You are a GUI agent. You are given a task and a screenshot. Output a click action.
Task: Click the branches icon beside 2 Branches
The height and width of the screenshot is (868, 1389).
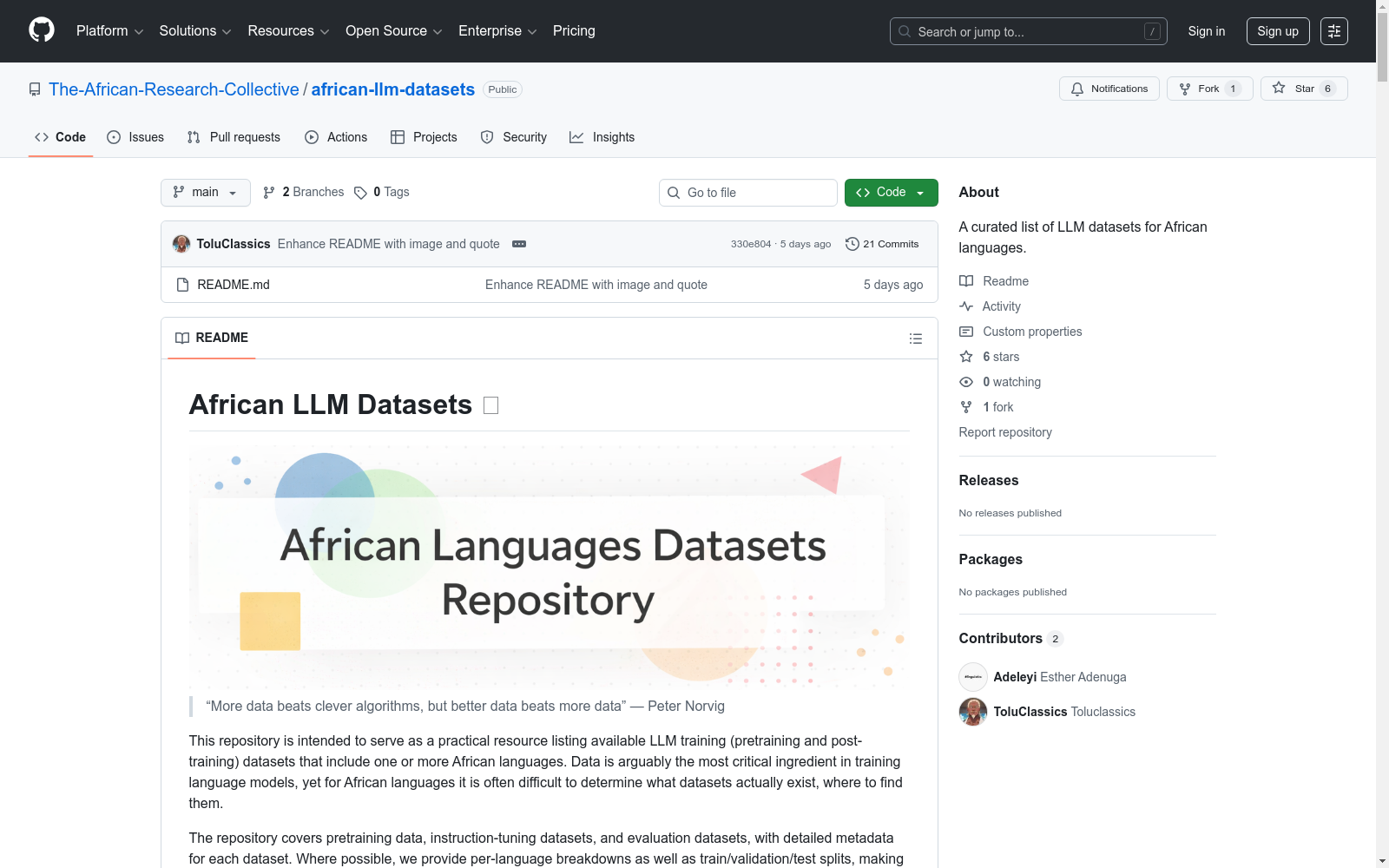click(269, 193)
